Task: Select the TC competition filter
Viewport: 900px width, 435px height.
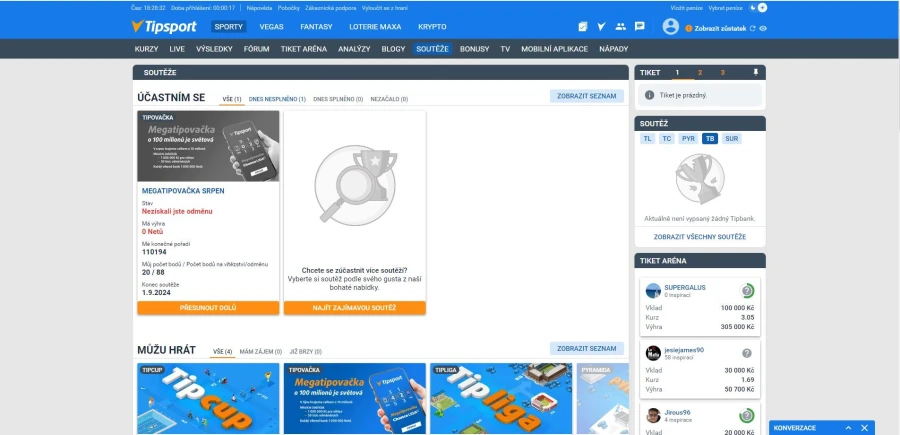Action: point(666,138)
